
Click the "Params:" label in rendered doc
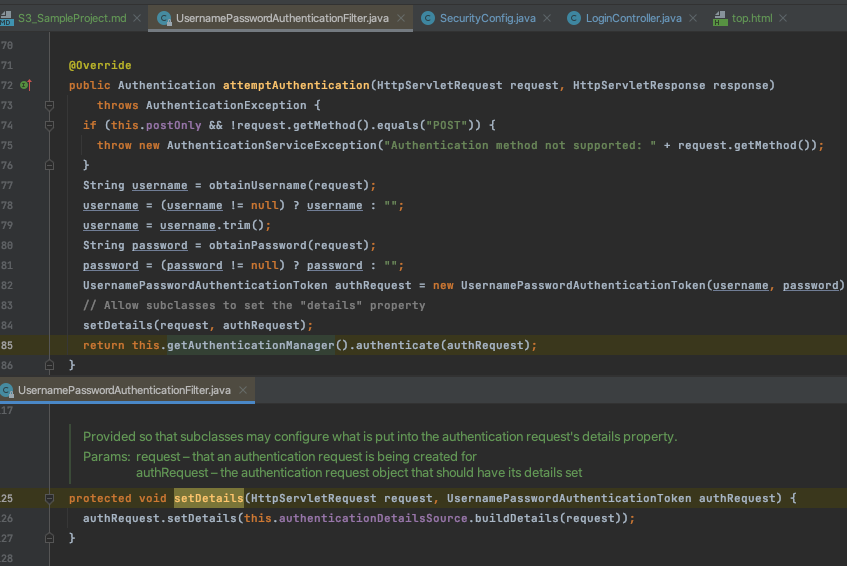[x=106, y=456]
